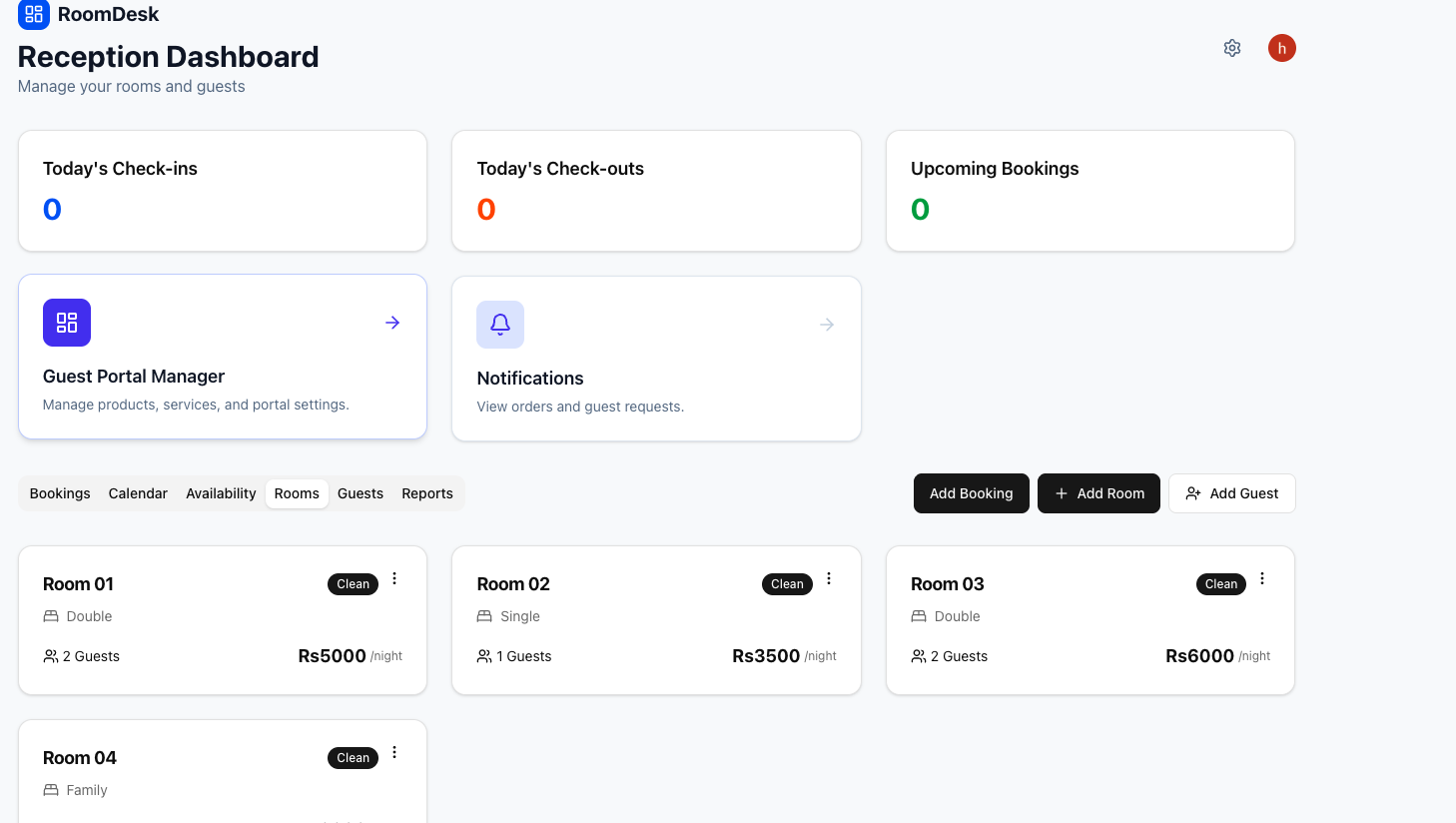
Task: Open Room 02 three-dot options menu
Action: pos(829,578)
